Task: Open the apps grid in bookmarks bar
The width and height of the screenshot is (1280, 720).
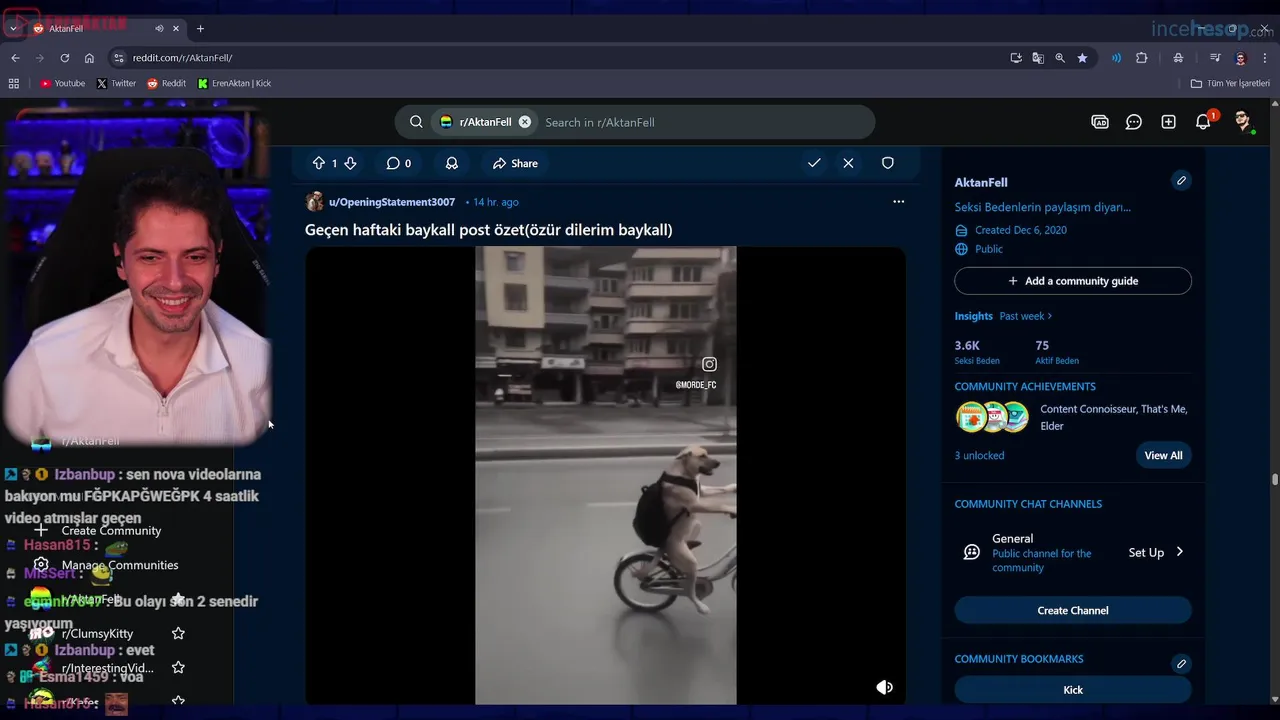Action: pyautogui.click(x=14, y=83)
